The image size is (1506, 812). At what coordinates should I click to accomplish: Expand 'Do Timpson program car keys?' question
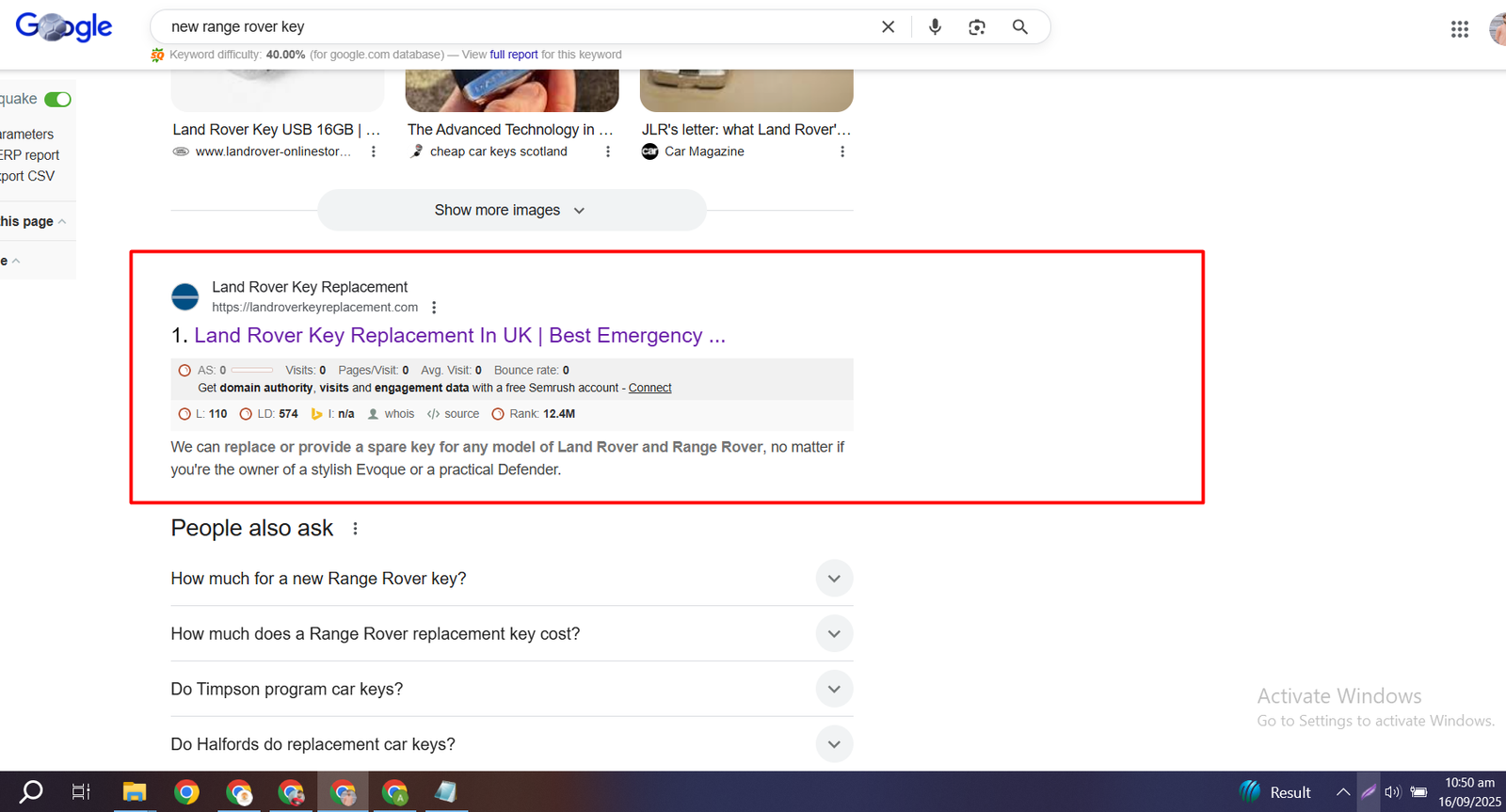(833, 689)
